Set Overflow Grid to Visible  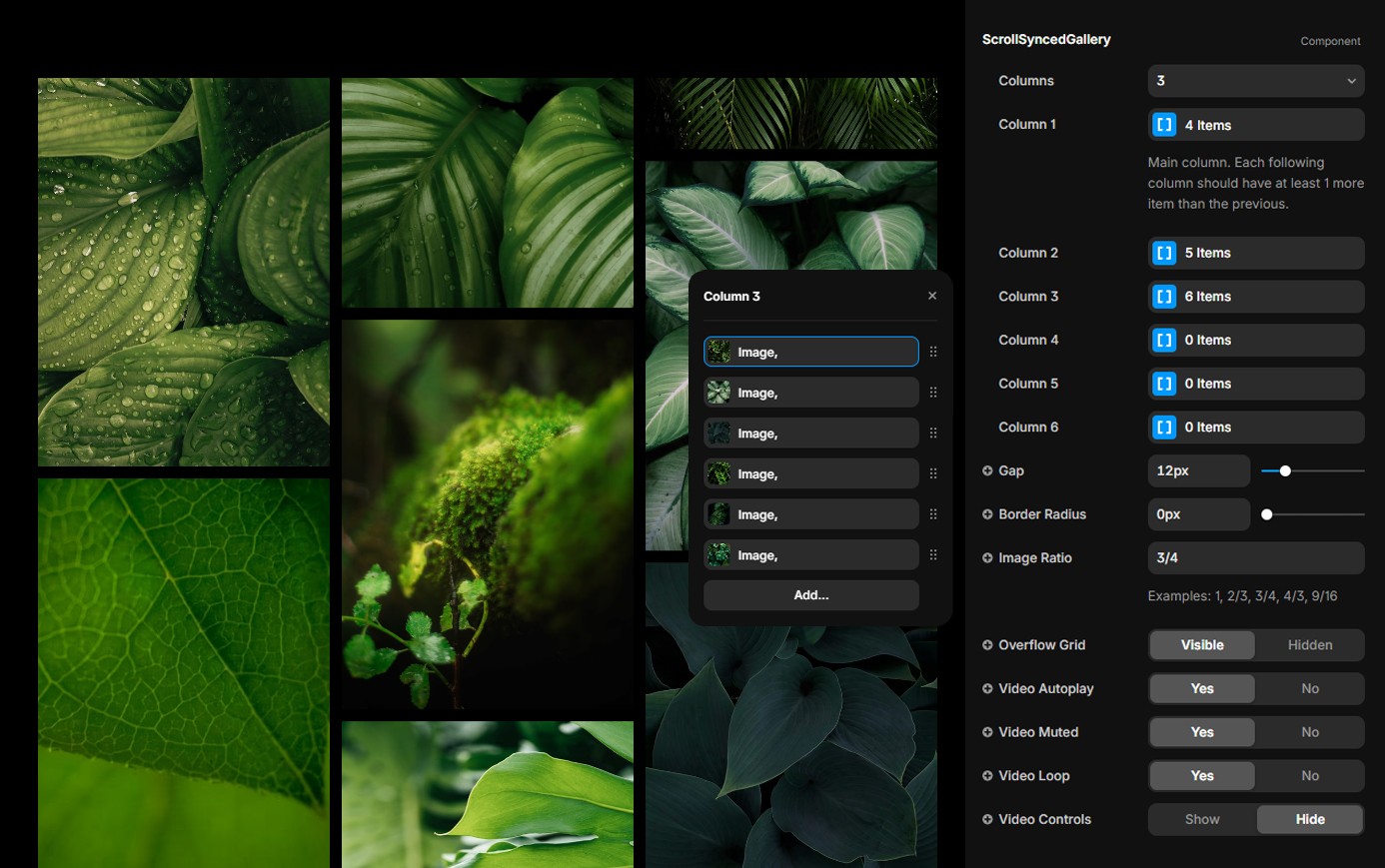pos(1202,645)
